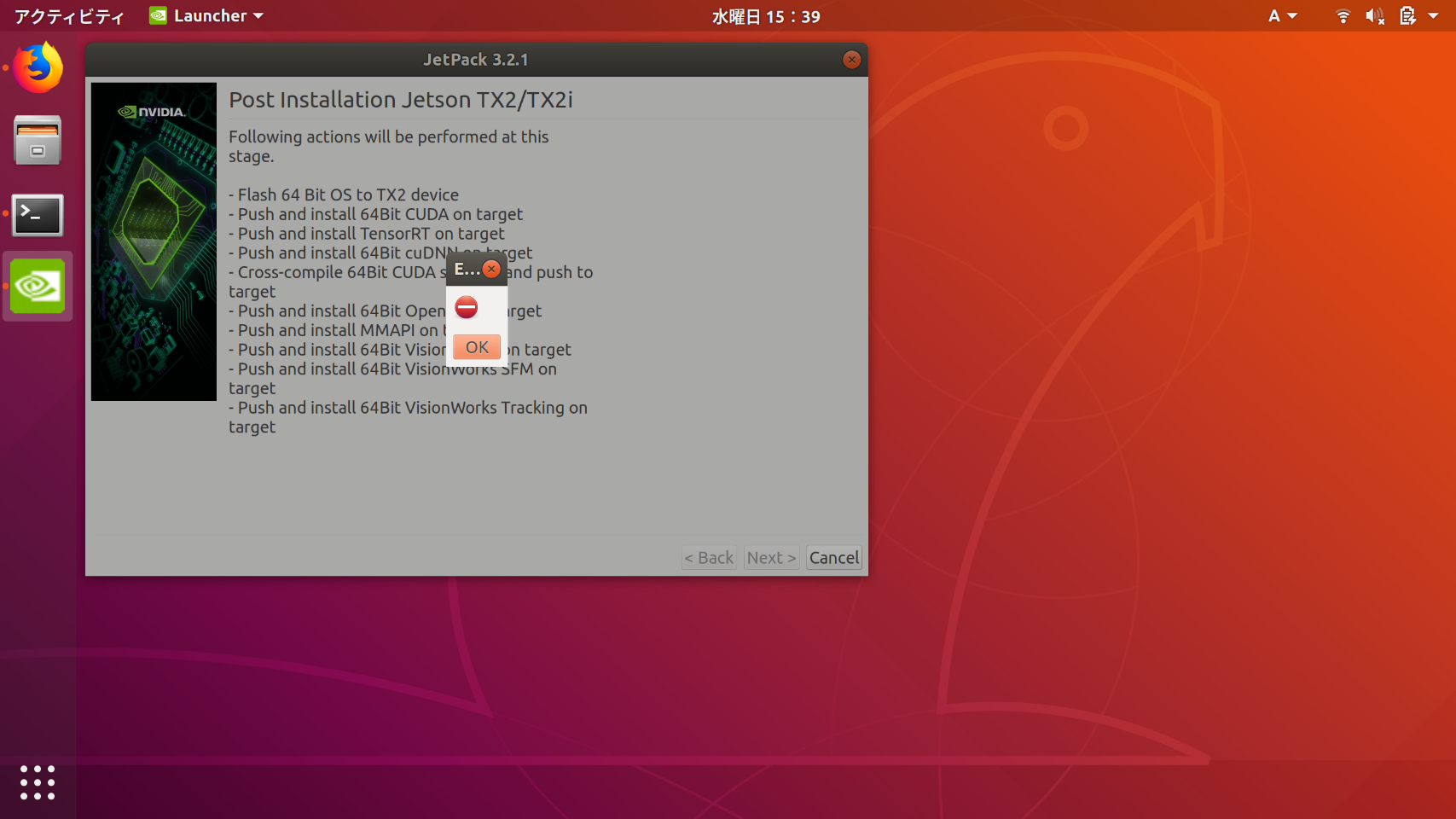This screenshot has width=1456, height=819.
Task: Click the < Back button
Action: pyautogui.click(x=709, y=558)
